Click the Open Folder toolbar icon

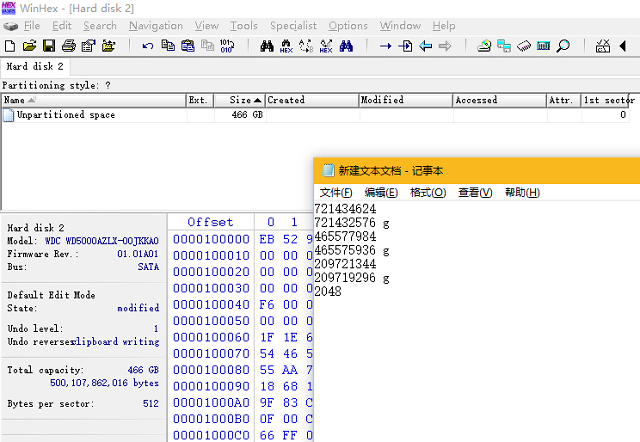108,46
